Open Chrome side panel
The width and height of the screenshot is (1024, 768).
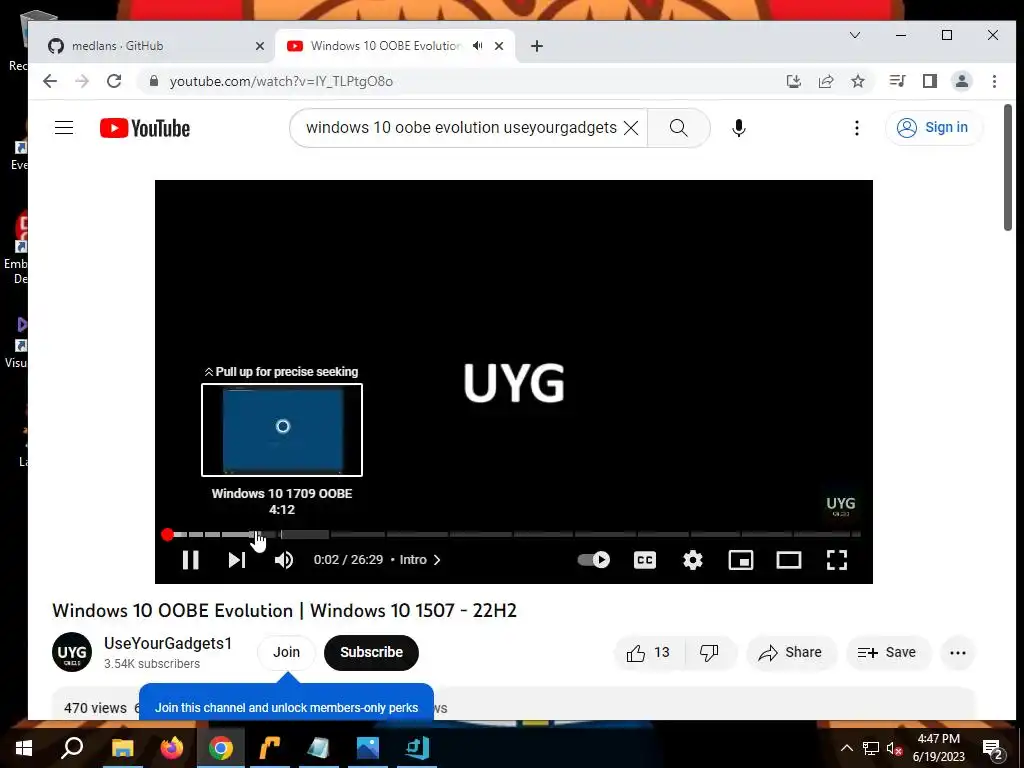(x=930, y=81)
